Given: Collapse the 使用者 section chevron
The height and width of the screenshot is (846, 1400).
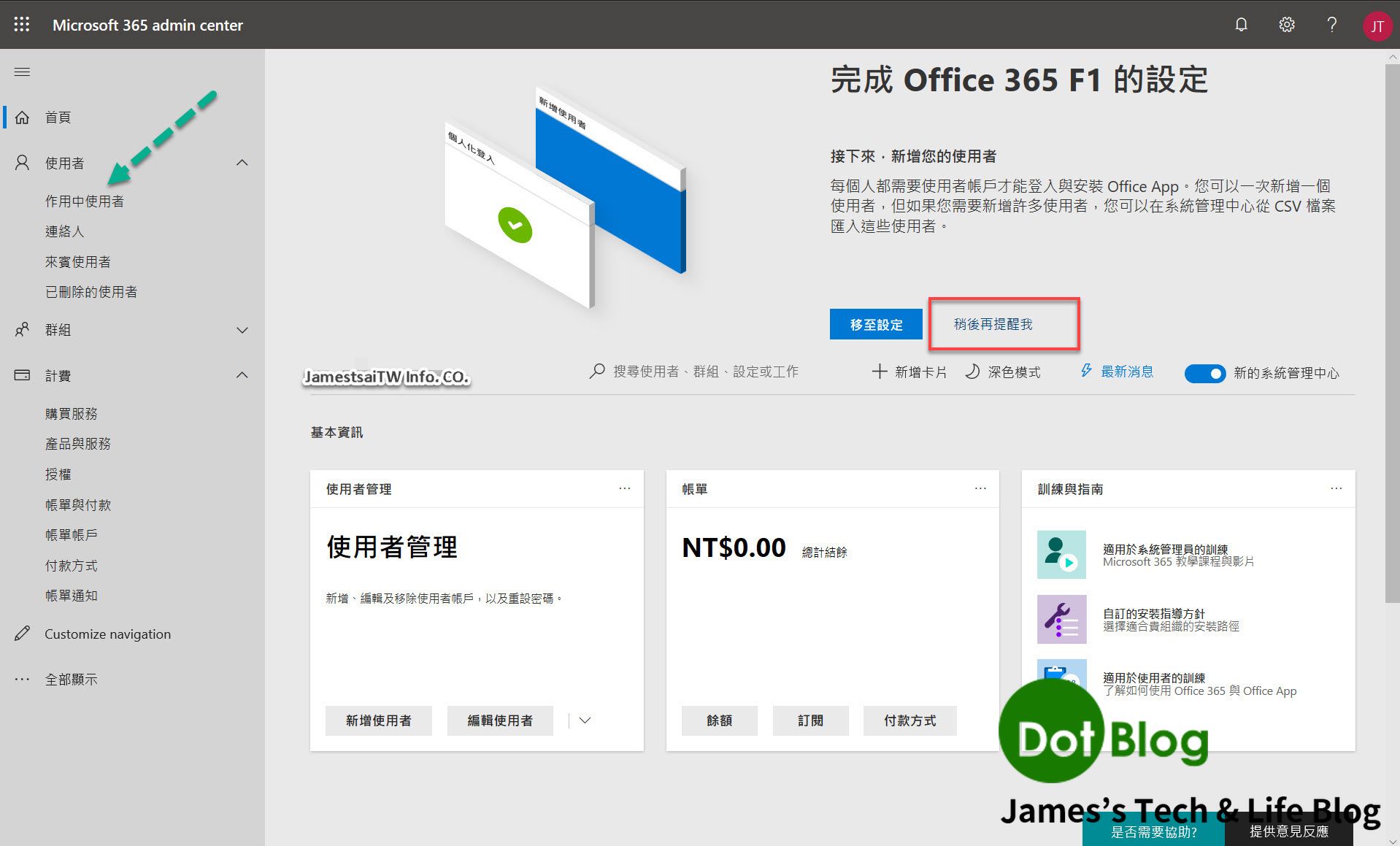Looking at the screenshot, I should point(242,162).
